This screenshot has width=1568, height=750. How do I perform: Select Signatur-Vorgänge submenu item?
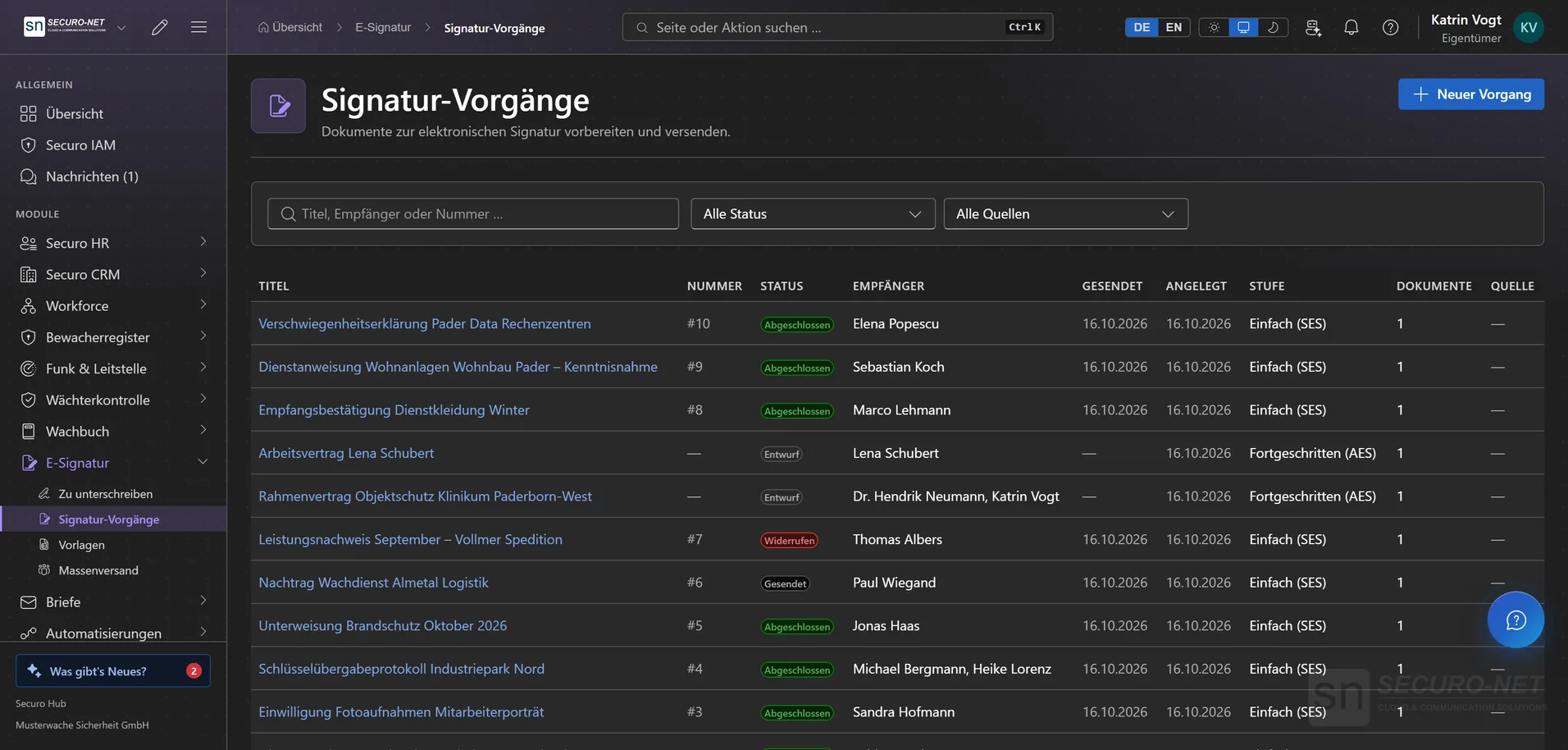[x=113, y=519]
